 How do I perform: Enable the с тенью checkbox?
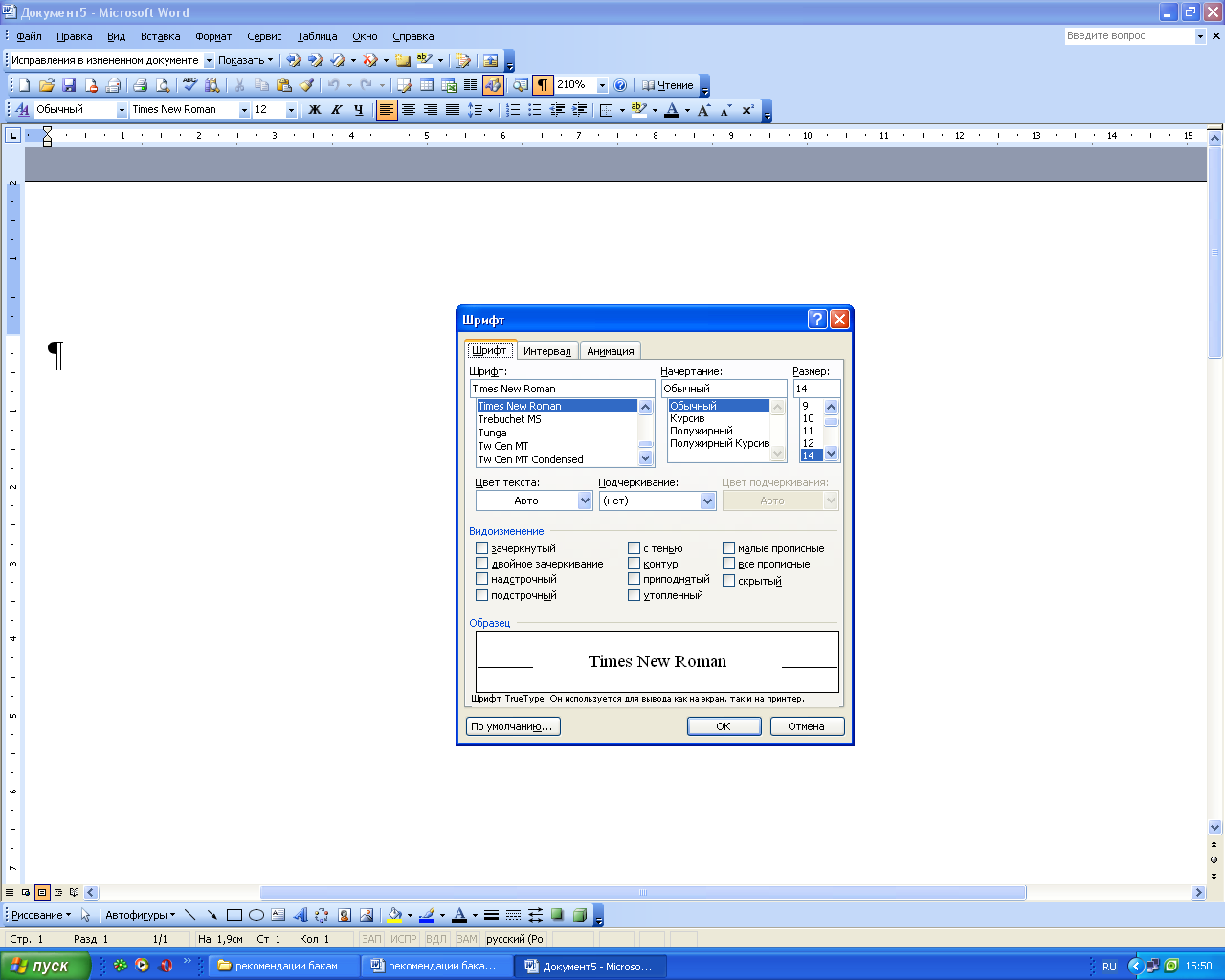pos(634,548)
